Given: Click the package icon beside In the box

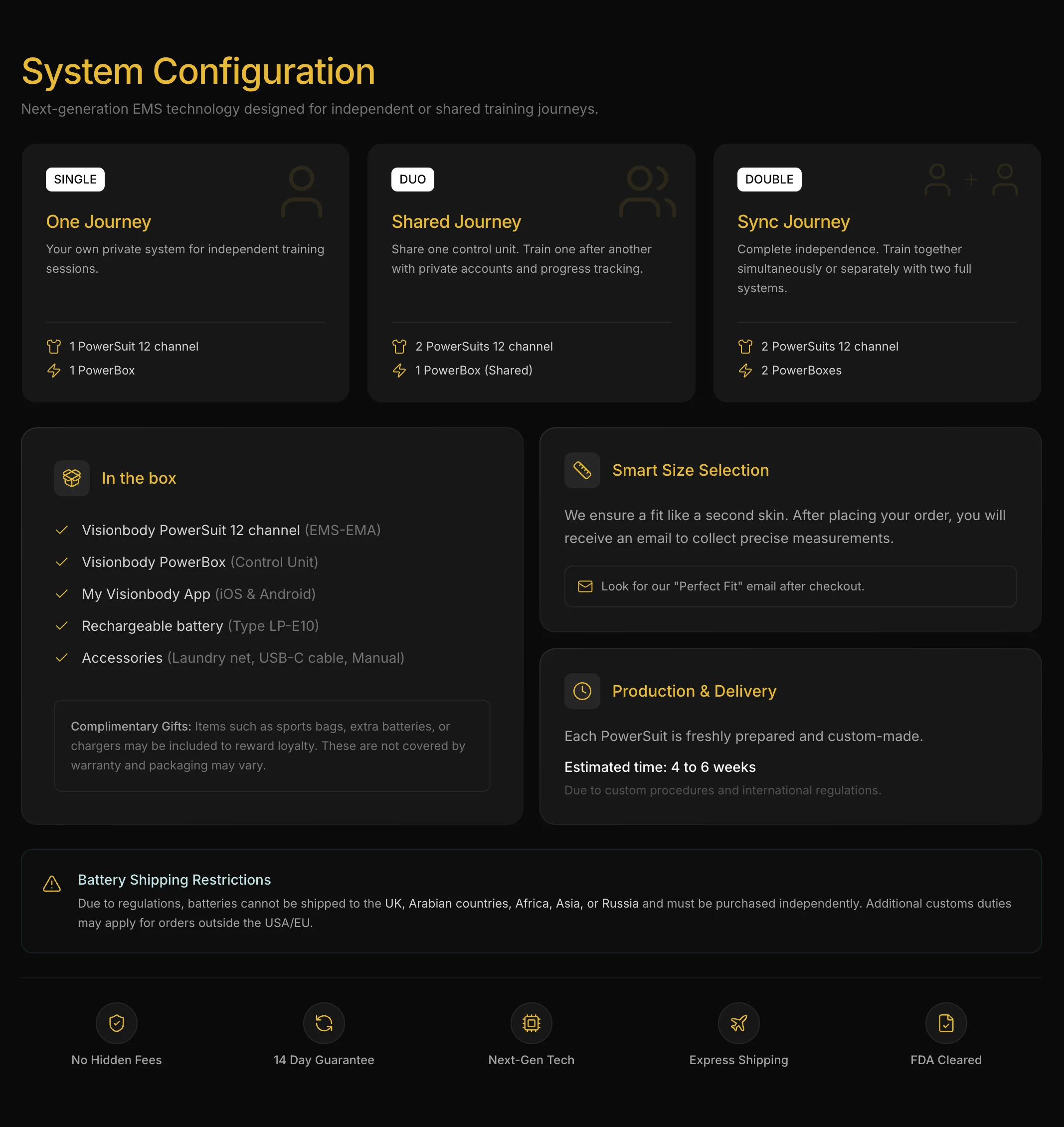Looking at the screenshot, I should (x=71, y=478).
